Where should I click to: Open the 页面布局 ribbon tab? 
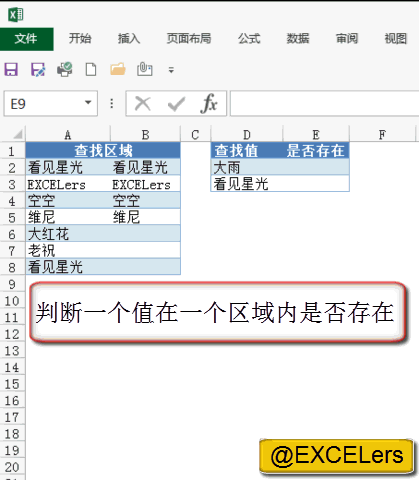click(189, 39)
